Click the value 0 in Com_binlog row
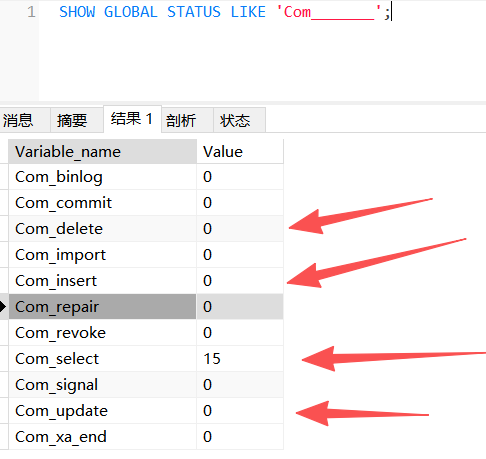Image resolution: width=486 pixels, height=459 pixels. pos(240,177)
